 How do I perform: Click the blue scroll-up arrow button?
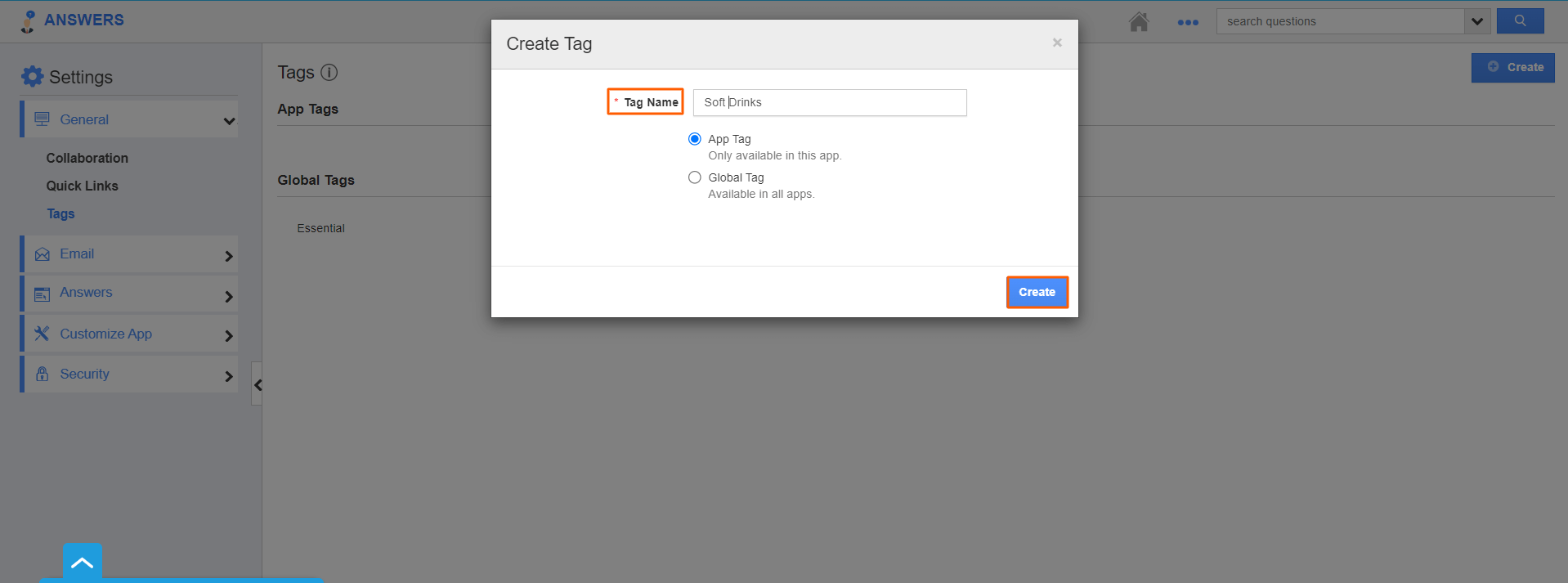[83, 563]
